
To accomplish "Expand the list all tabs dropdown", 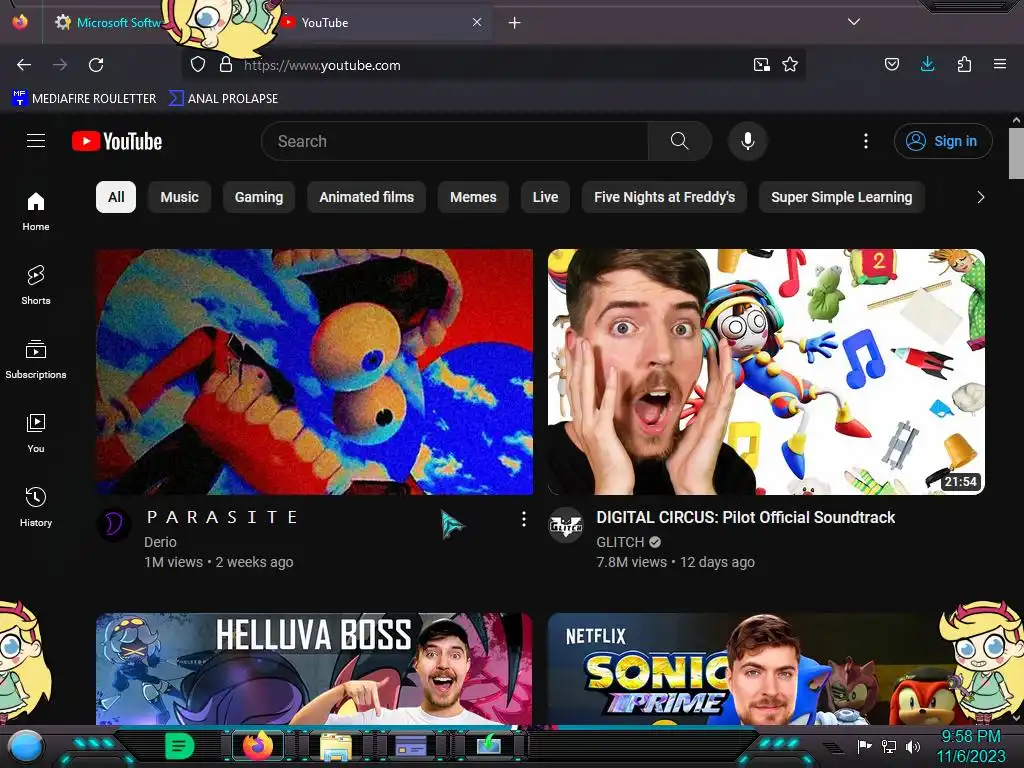I will click(854, 22).
